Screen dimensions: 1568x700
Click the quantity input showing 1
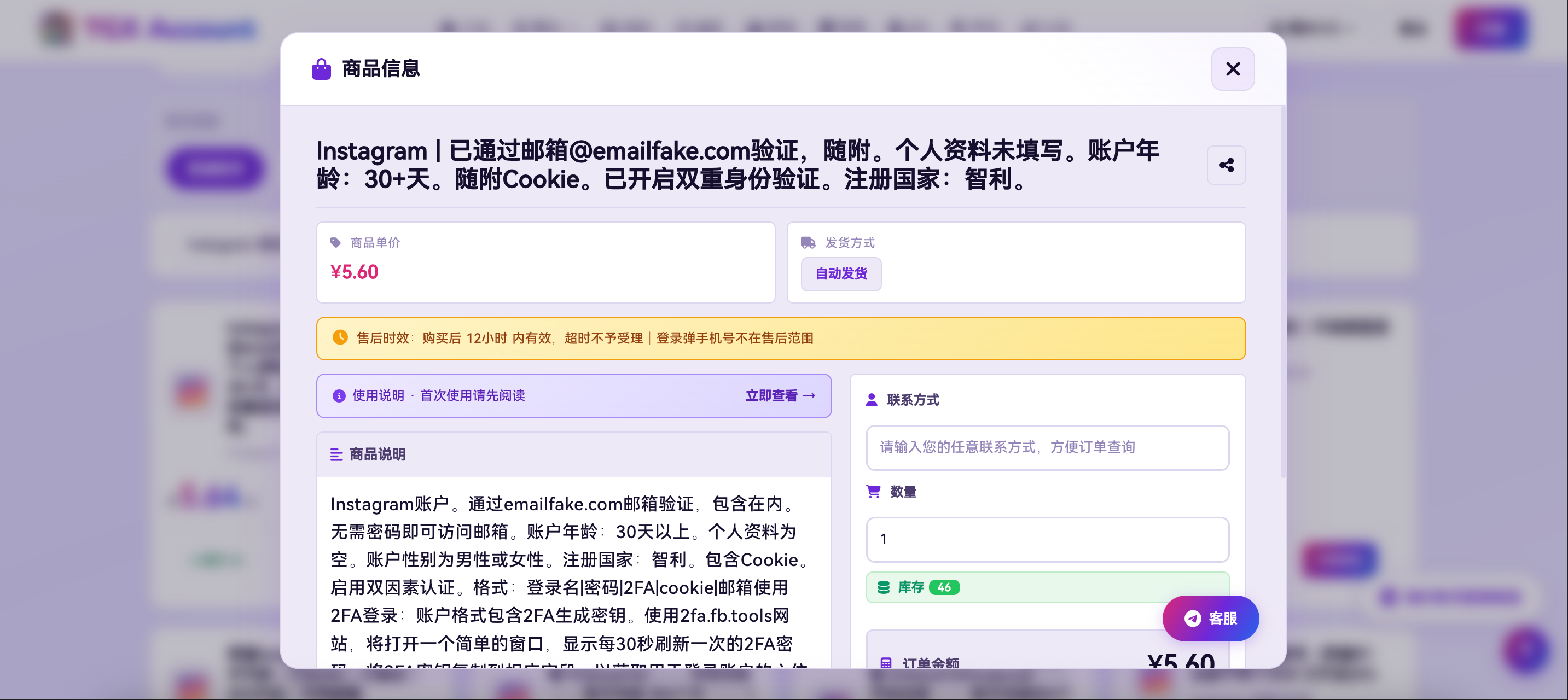(x=1047, y=539)
